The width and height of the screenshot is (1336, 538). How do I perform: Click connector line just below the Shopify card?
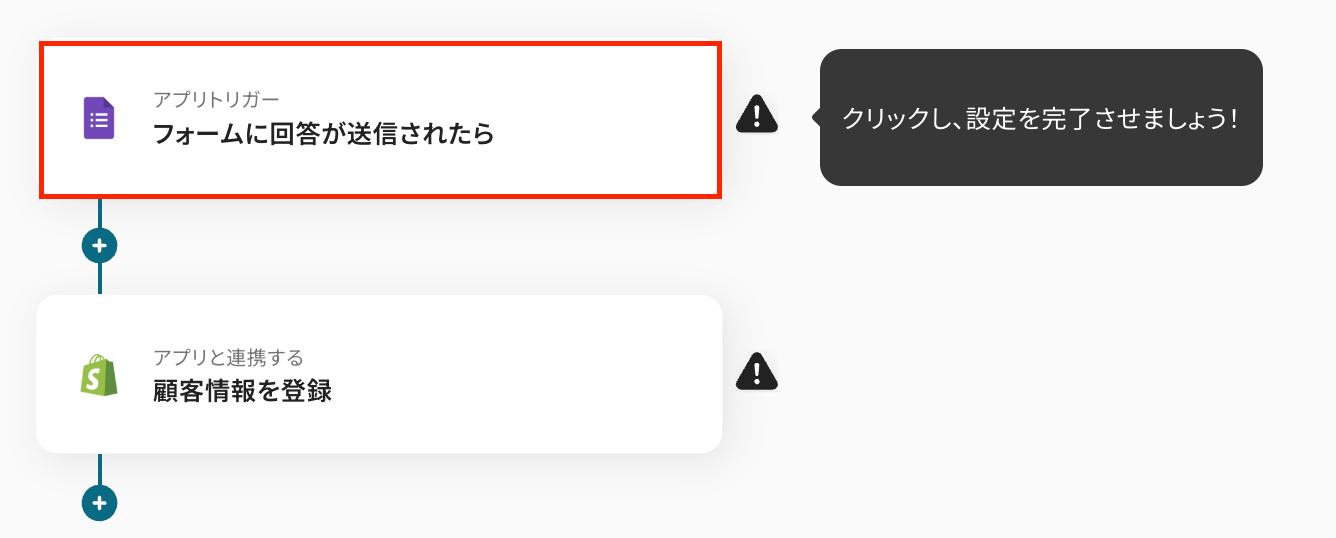coord(99,469)
